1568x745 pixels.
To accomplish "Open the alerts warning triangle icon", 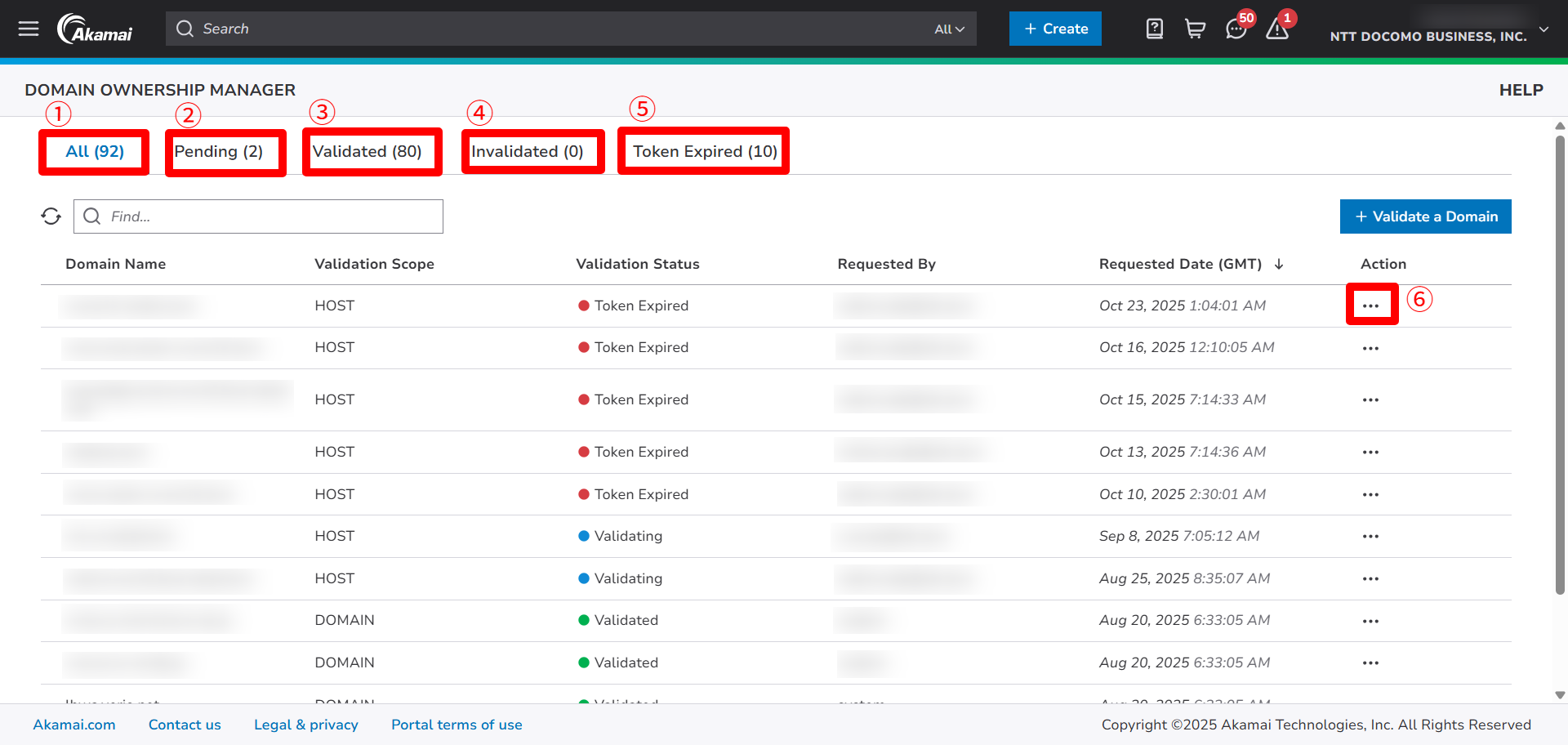I will [x=1276, y=29].
